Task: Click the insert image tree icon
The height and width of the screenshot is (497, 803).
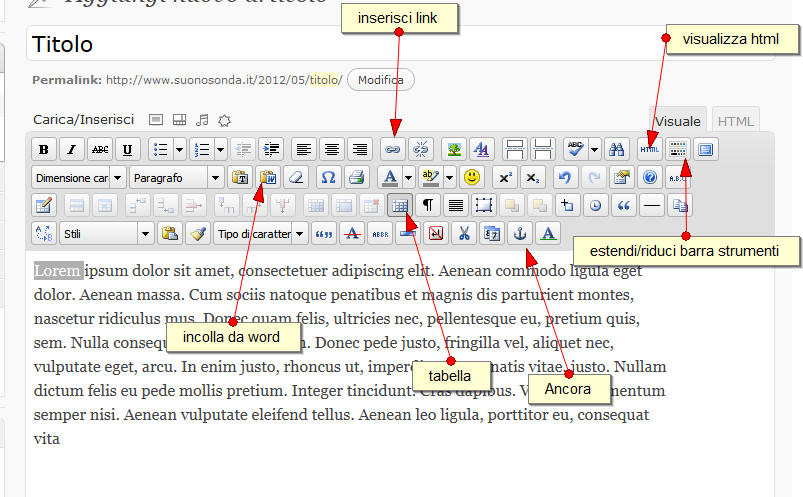Action: point(454,150)
